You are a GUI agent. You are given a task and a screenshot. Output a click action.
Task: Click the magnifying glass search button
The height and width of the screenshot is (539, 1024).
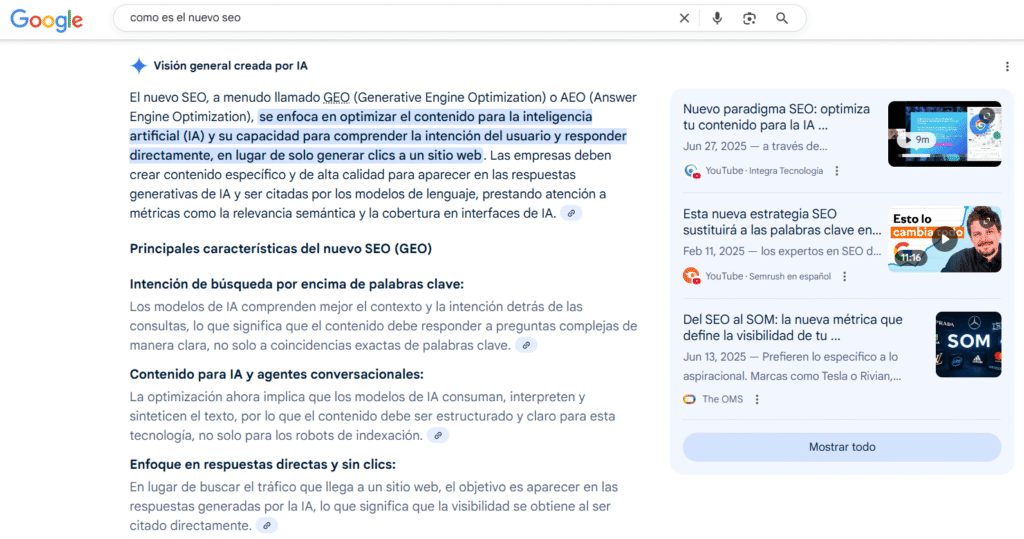[x=782, y=18]
